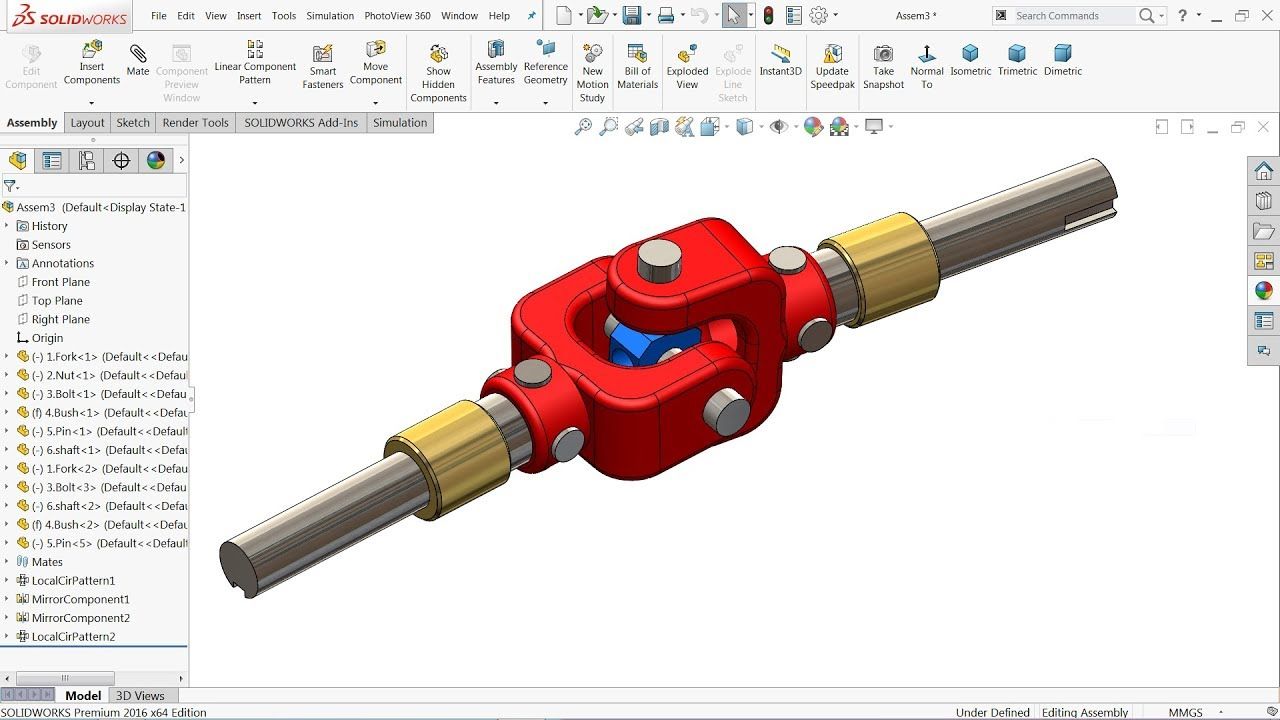The height and width of the screenshot is (720, 1280).
Task: Click Show Hidden Components
Action: [438, 72]
